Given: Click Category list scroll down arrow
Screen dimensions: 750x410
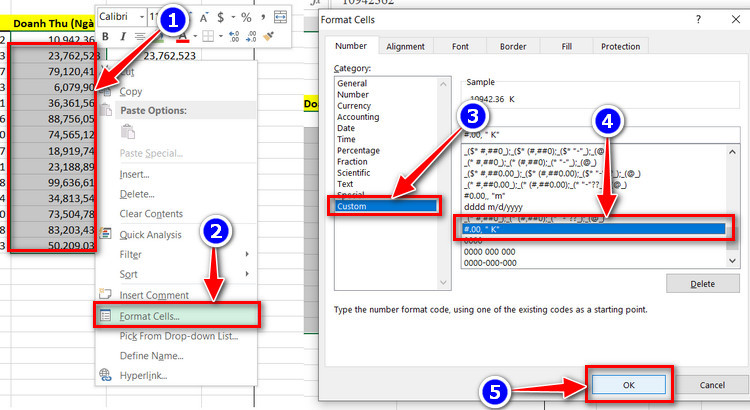Looking at the screenshot, I should click(443, 282).
